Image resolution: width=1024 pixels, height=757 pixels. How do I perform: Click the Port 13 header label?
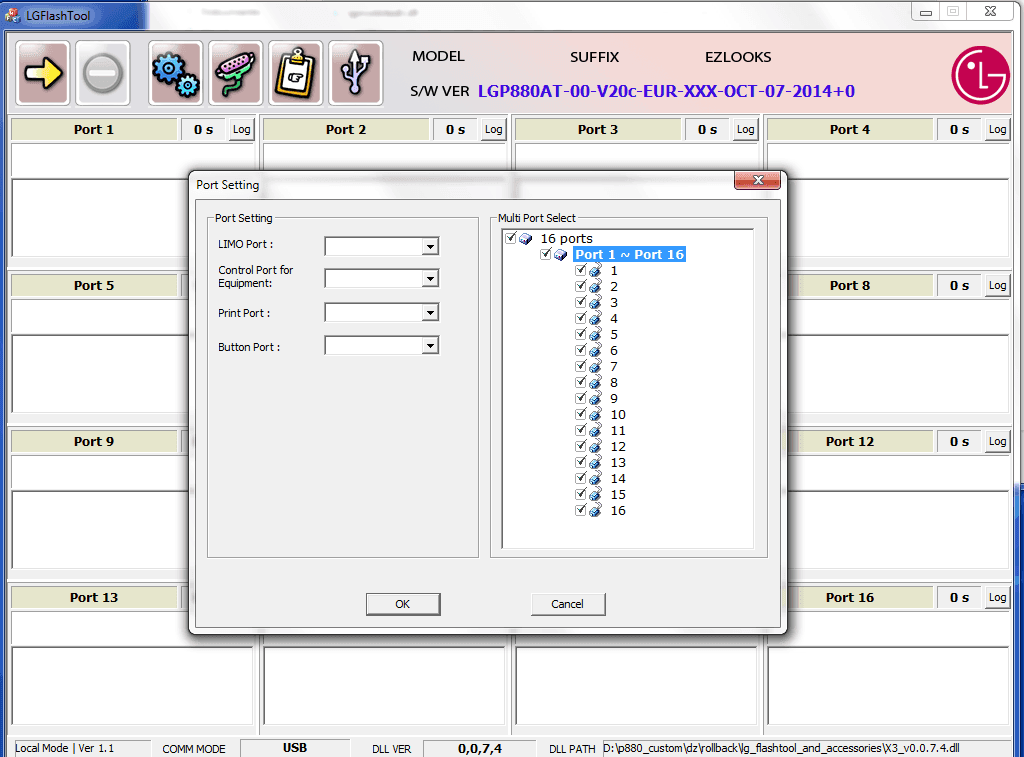click(94, 598)
